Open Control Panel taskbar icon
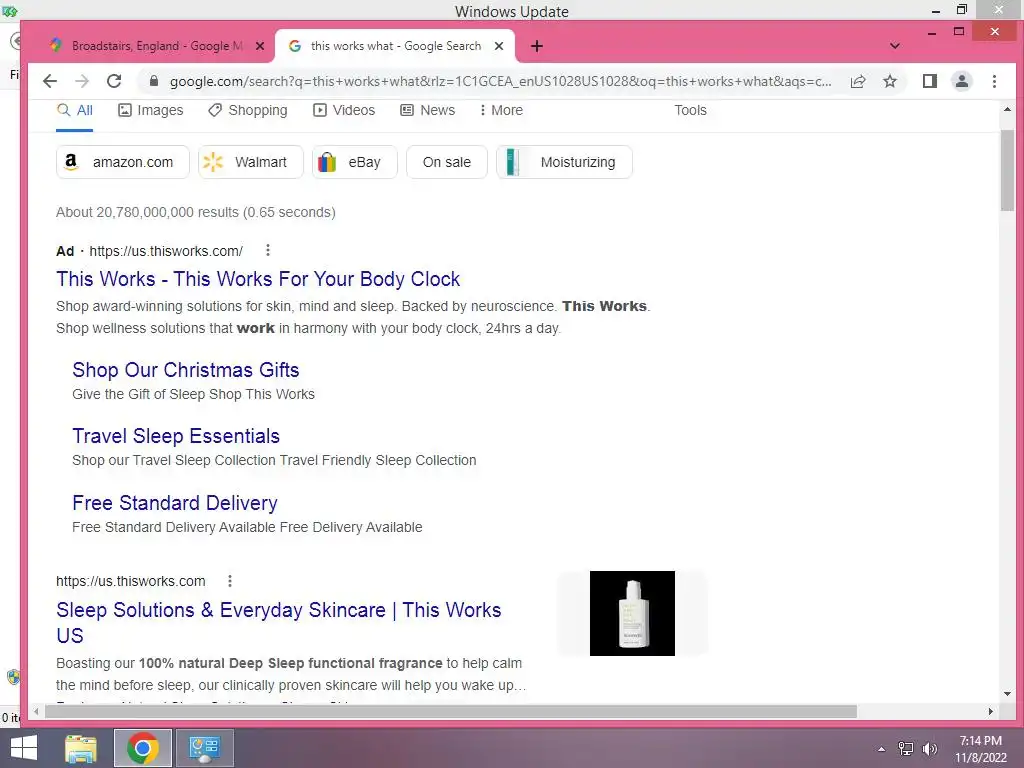Screen dimensions: 1024x768 [204, 748]
